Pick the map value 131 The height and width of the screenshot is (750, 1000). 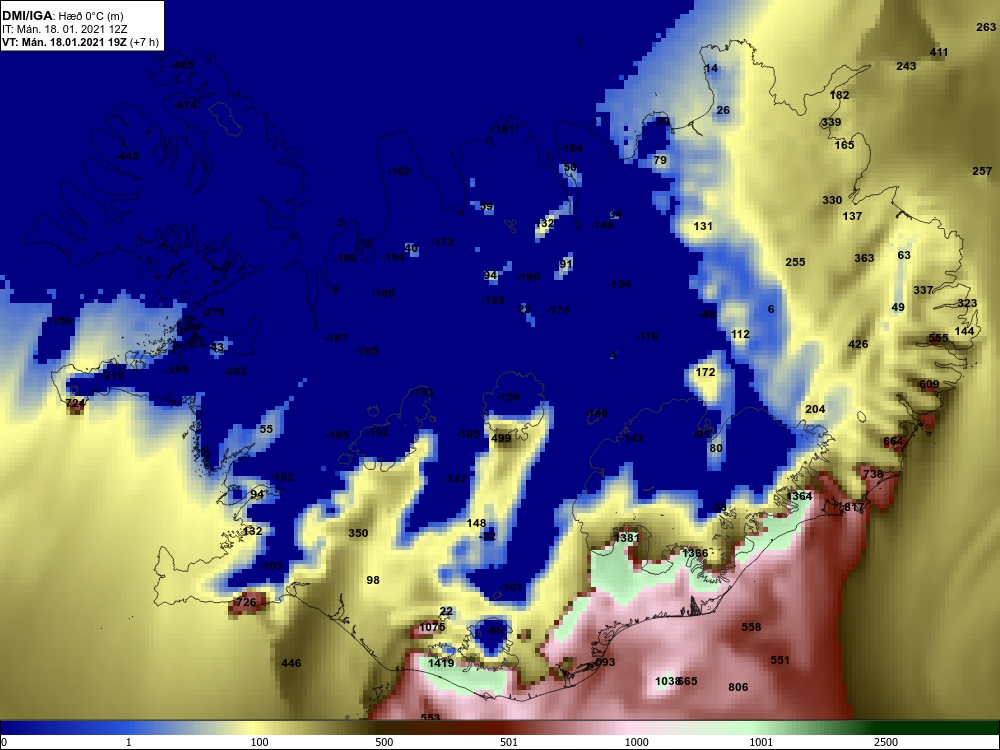tap(703, 226)
